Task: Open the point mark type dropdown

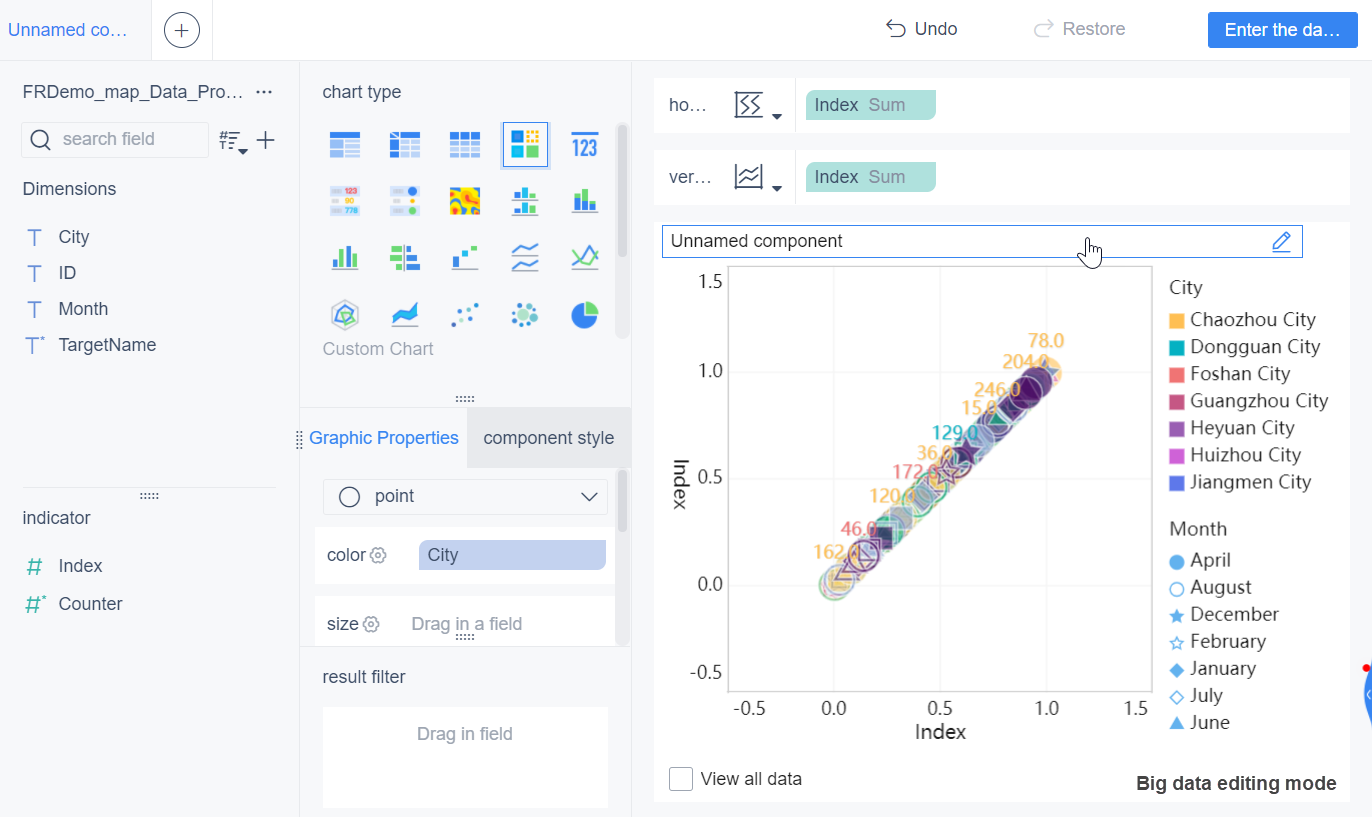Action: coord(465,497)
